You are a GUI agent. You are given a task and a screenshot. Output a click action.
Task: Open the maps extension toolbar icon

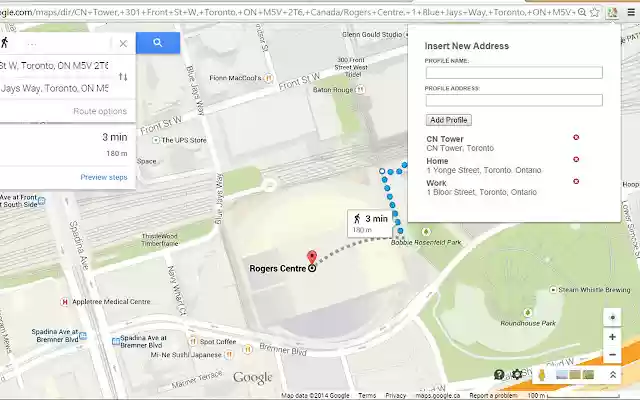[x=612, y=12]
